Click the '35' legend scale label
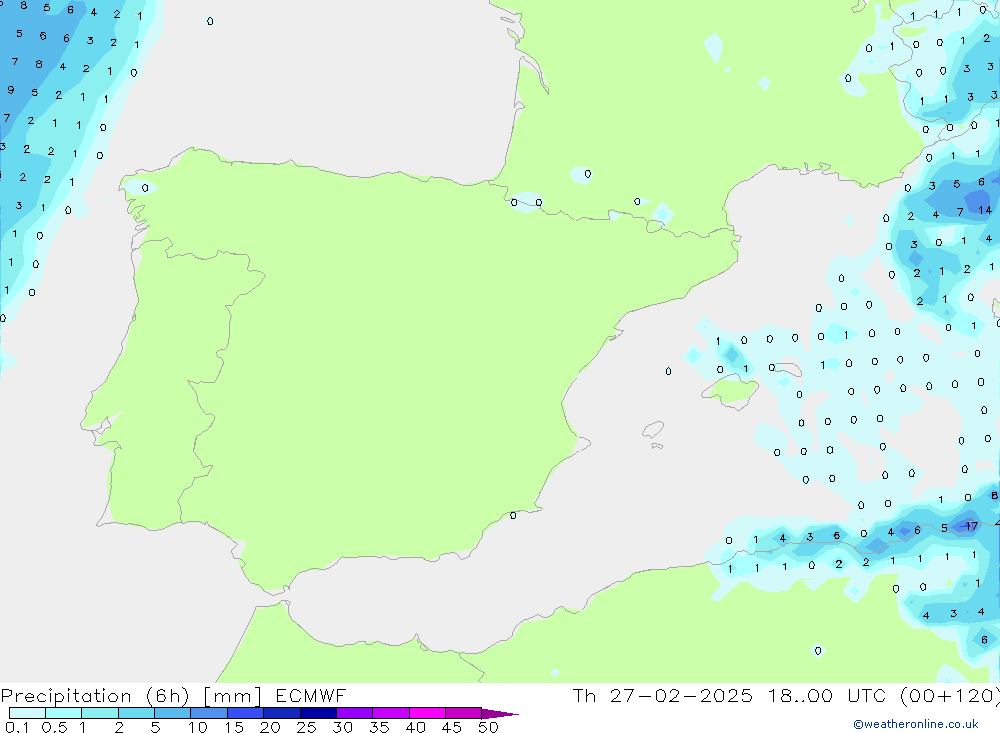The width and height of the screenshot is (1000, 733). 379,727
